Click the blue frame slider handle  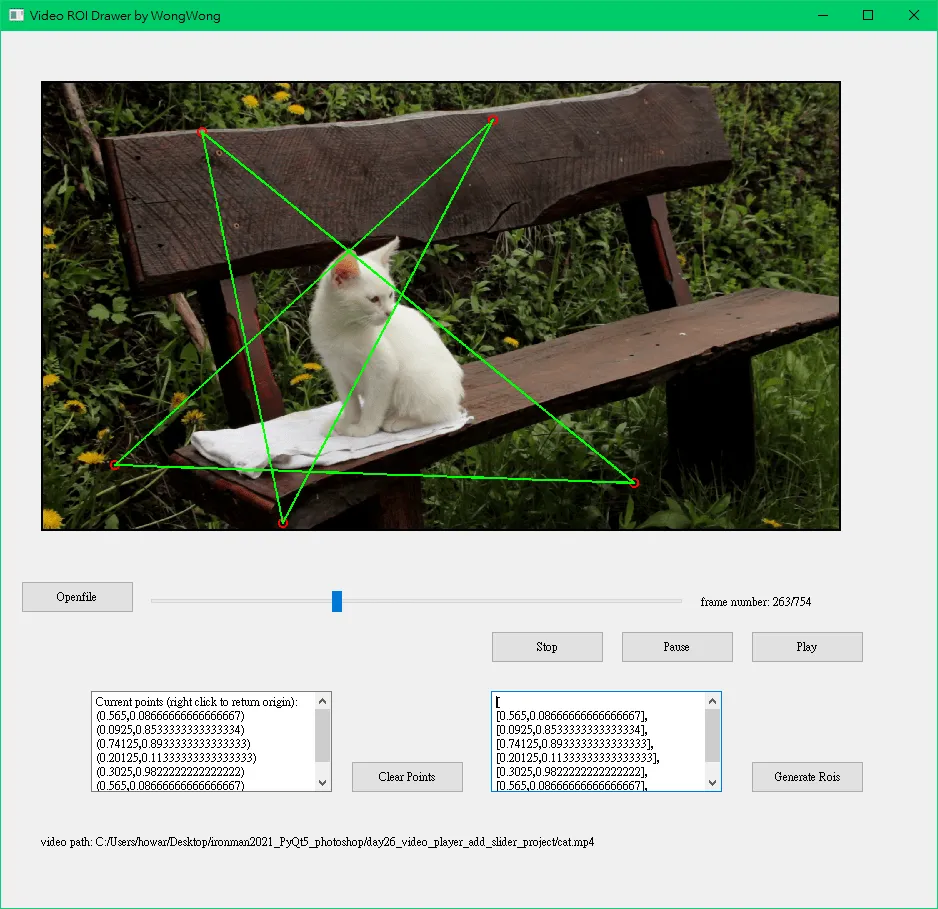point(337,601)
